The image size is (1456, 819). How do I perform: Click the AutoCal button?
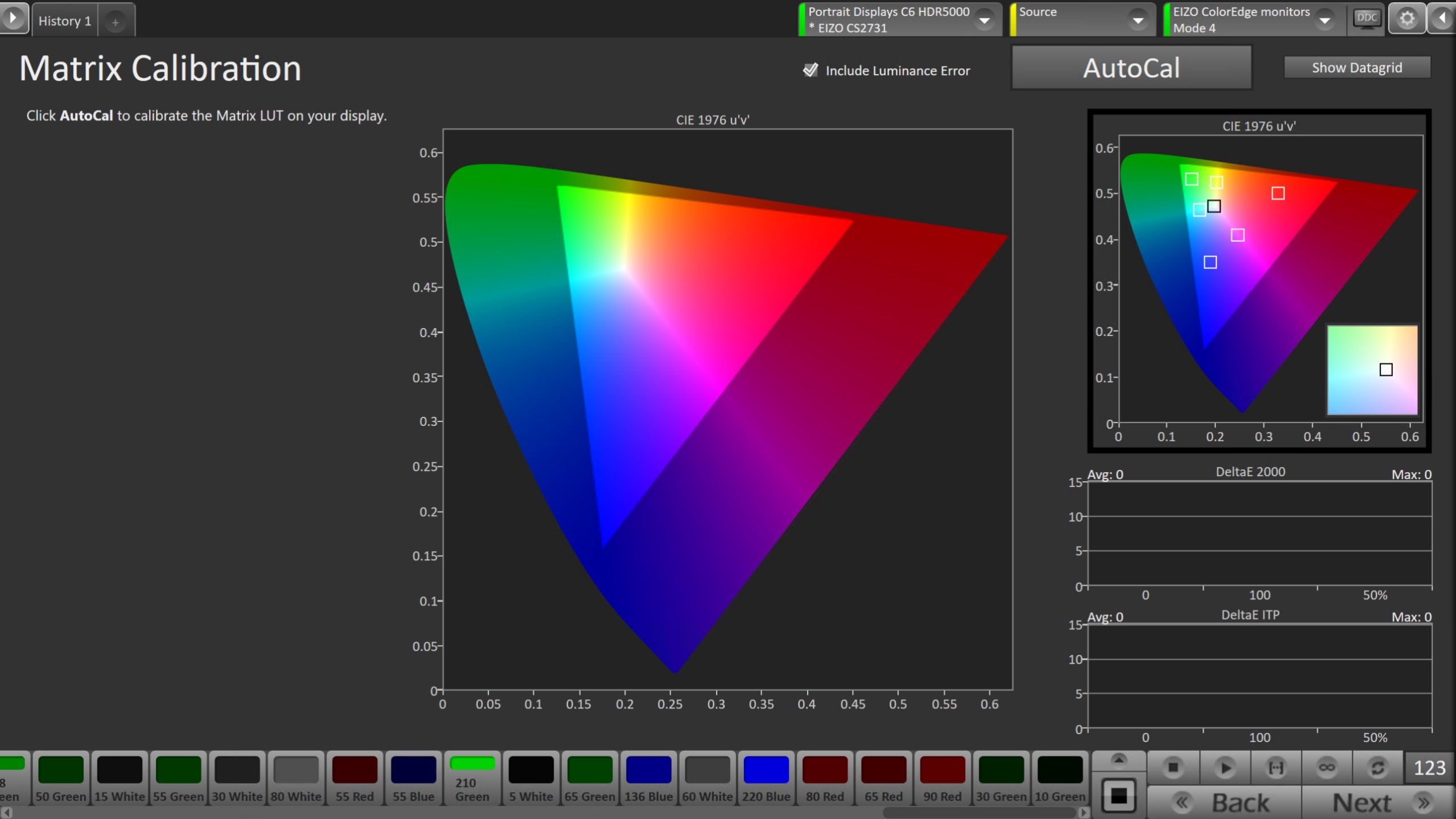coord(1131,68)
